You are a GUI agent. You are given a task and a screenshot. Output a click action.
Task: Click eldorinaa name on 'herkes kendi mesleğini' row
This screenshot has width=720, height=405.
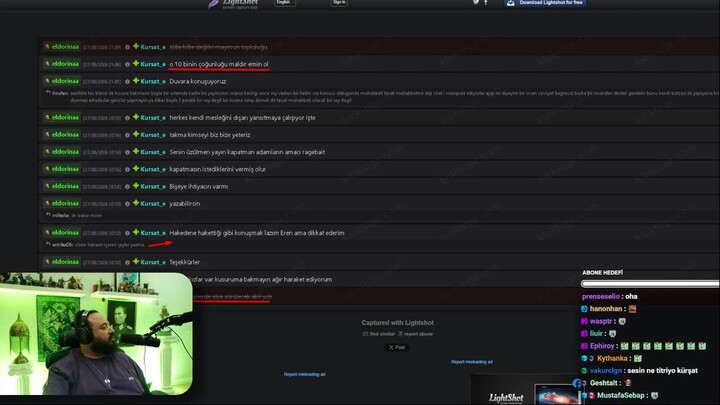[65, 118]
